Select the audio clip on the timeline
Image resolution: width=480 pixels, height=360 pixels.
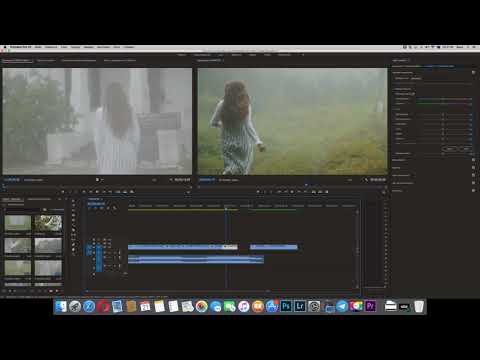tap(196, 259)
